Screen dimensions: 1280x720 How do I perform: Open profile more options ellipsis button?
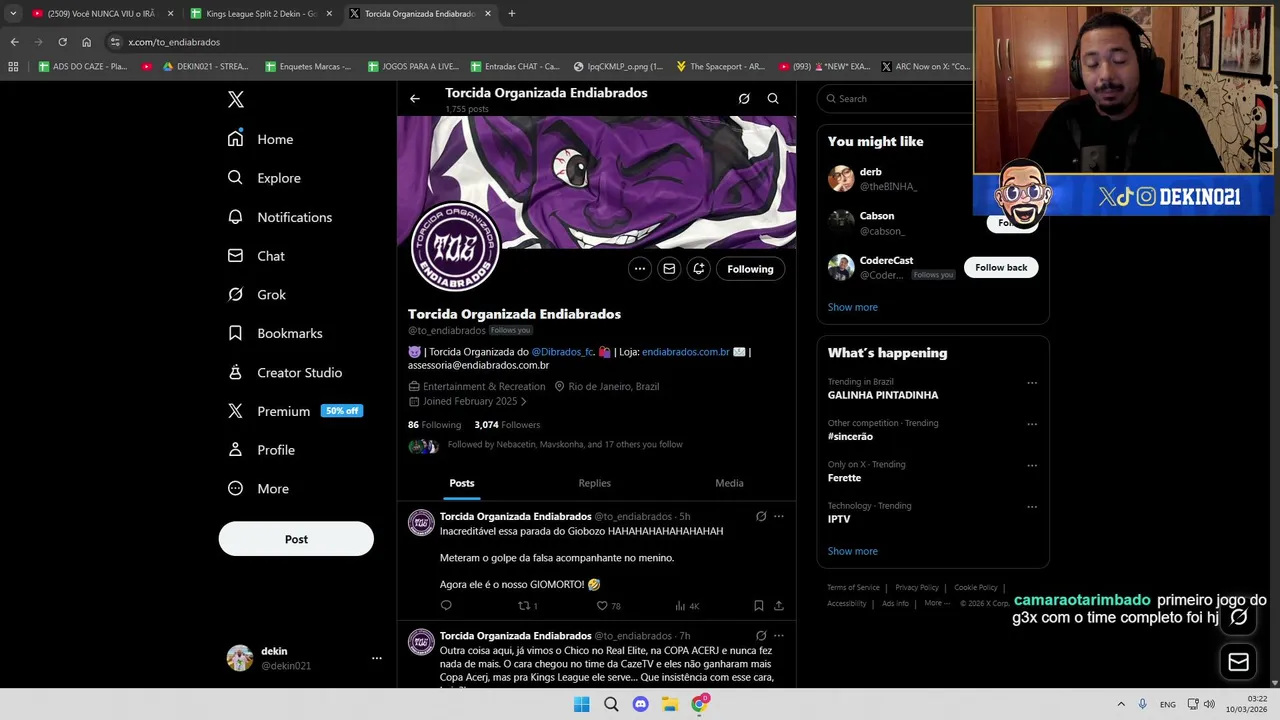point(640,269)
